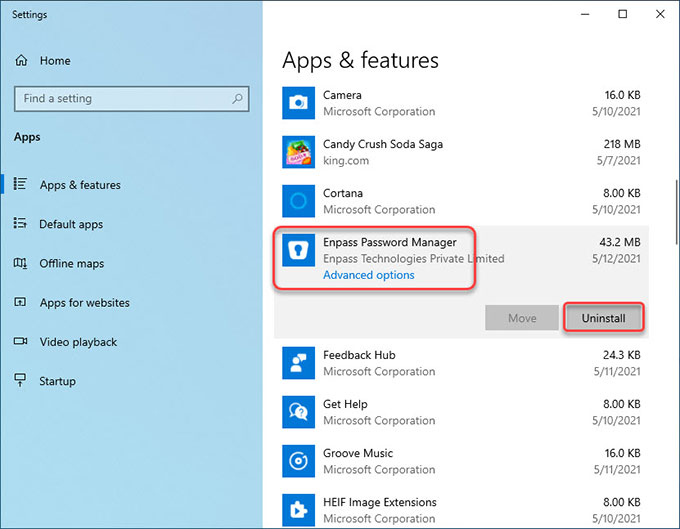Open Offline maps settings
Image resolution: width=680 pixels, height=529 pixels.
[x=72, y=264]
